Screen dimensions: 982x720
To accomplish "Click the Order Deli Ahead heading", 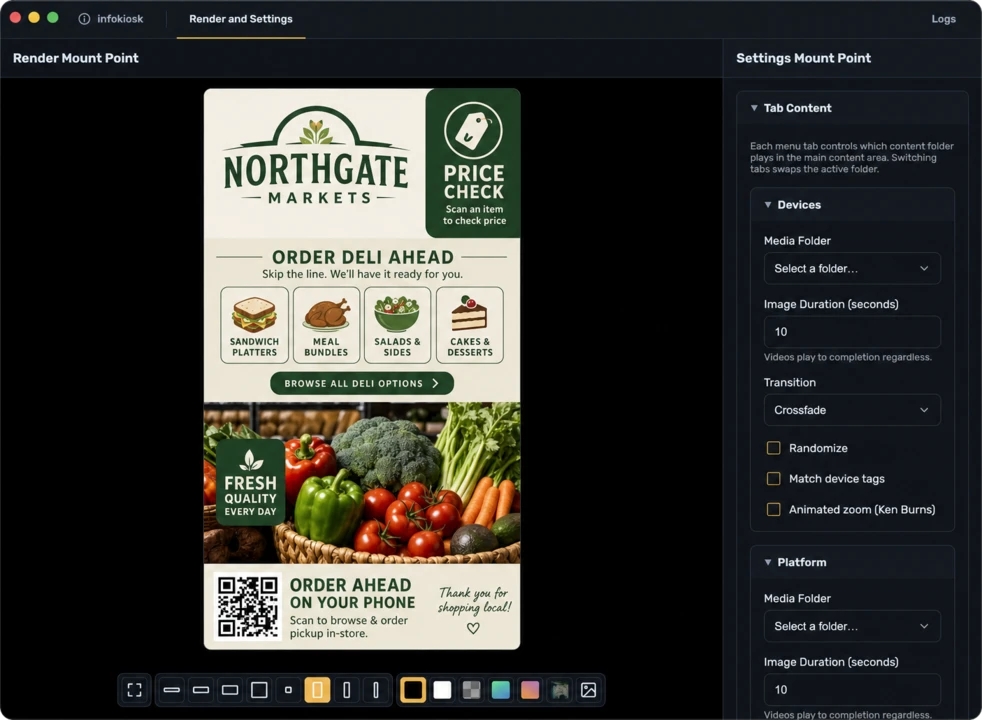I will pos(363,257).
